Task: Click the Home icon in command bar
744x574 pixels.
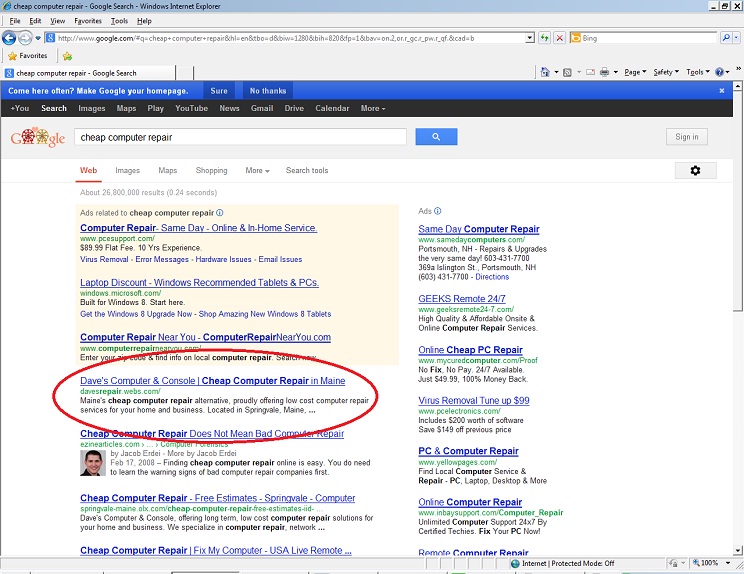Action: point(545,72)
